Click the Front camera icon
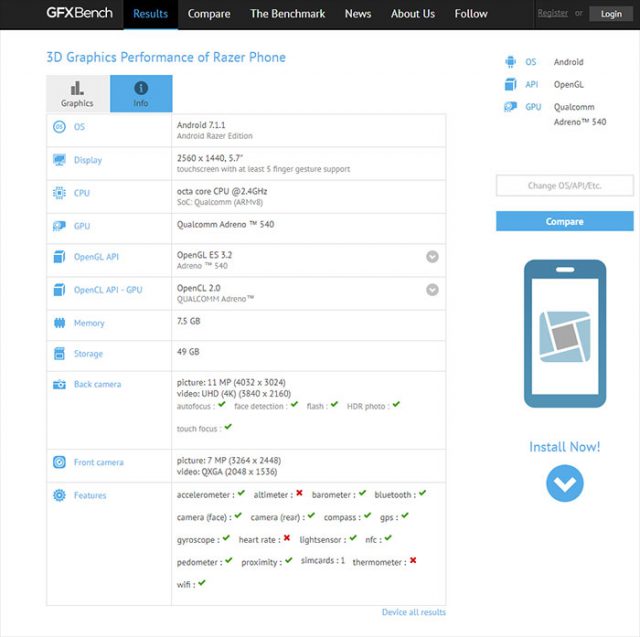This screenshot has height=637, width=640. [x=59, y=462]
